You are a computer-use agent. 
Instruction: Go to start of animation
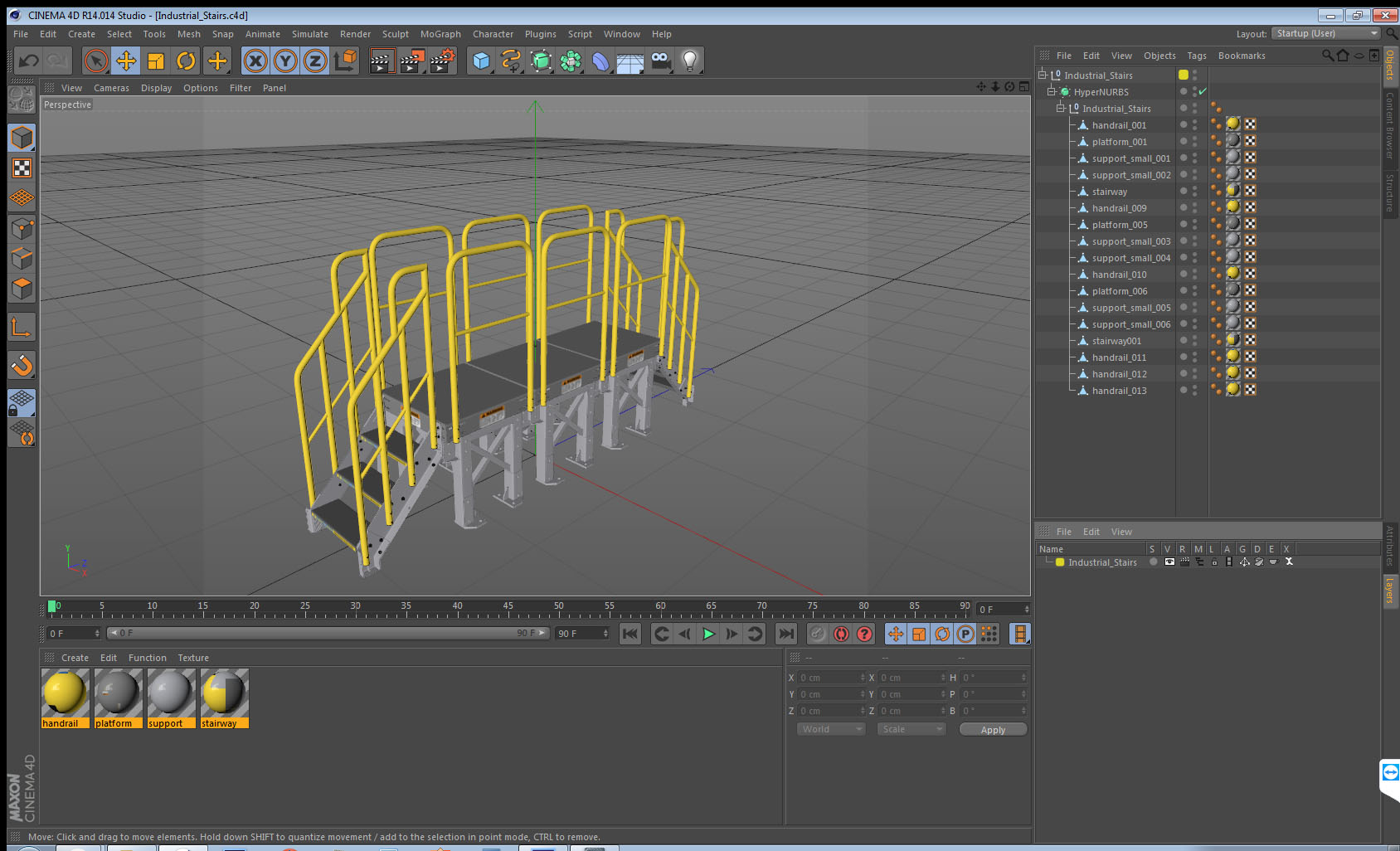click(630, 634)
